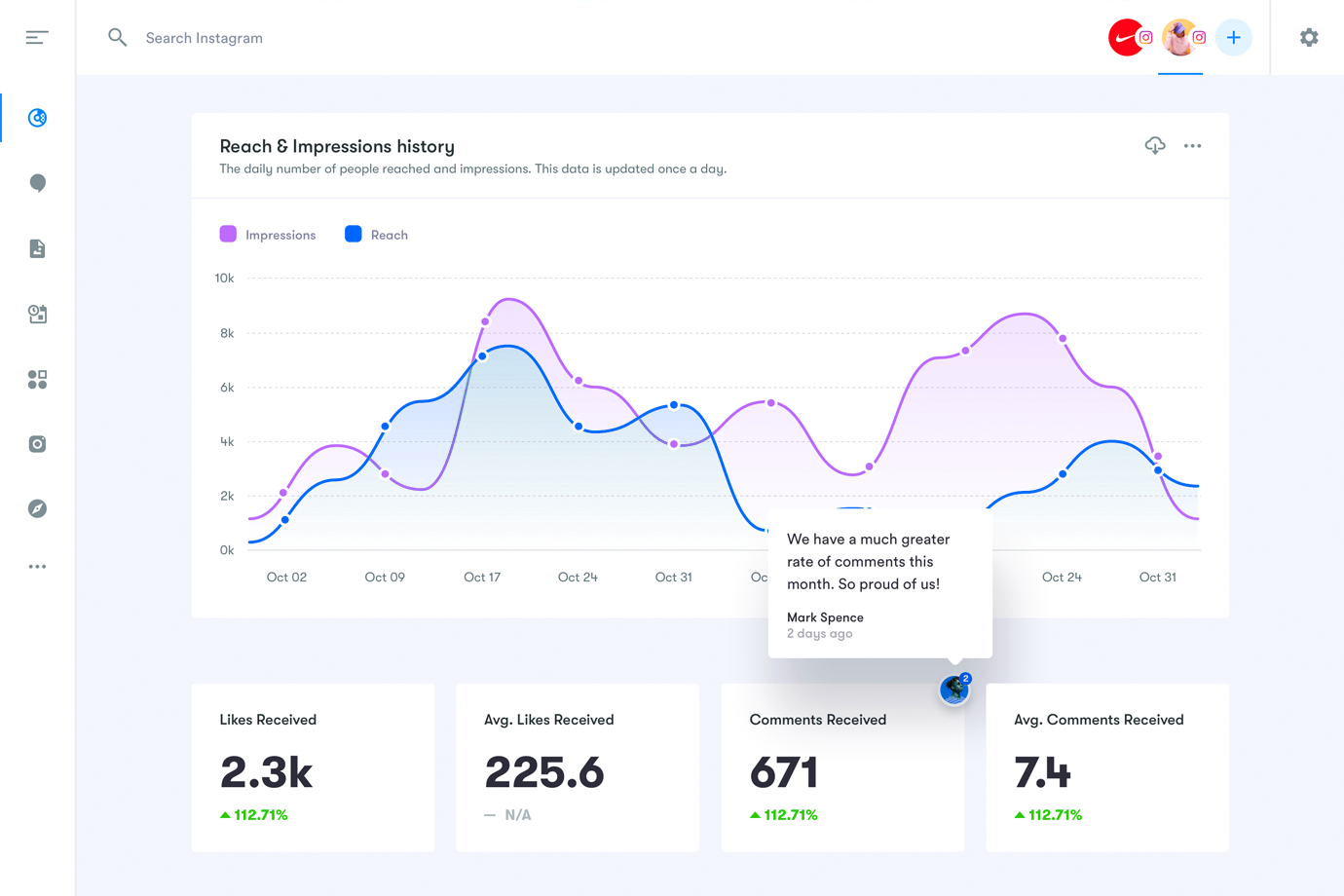Open the analytics dashboard sidebar icon
Viewport: 1344px width, 896px height.
[x=37, y=118]
